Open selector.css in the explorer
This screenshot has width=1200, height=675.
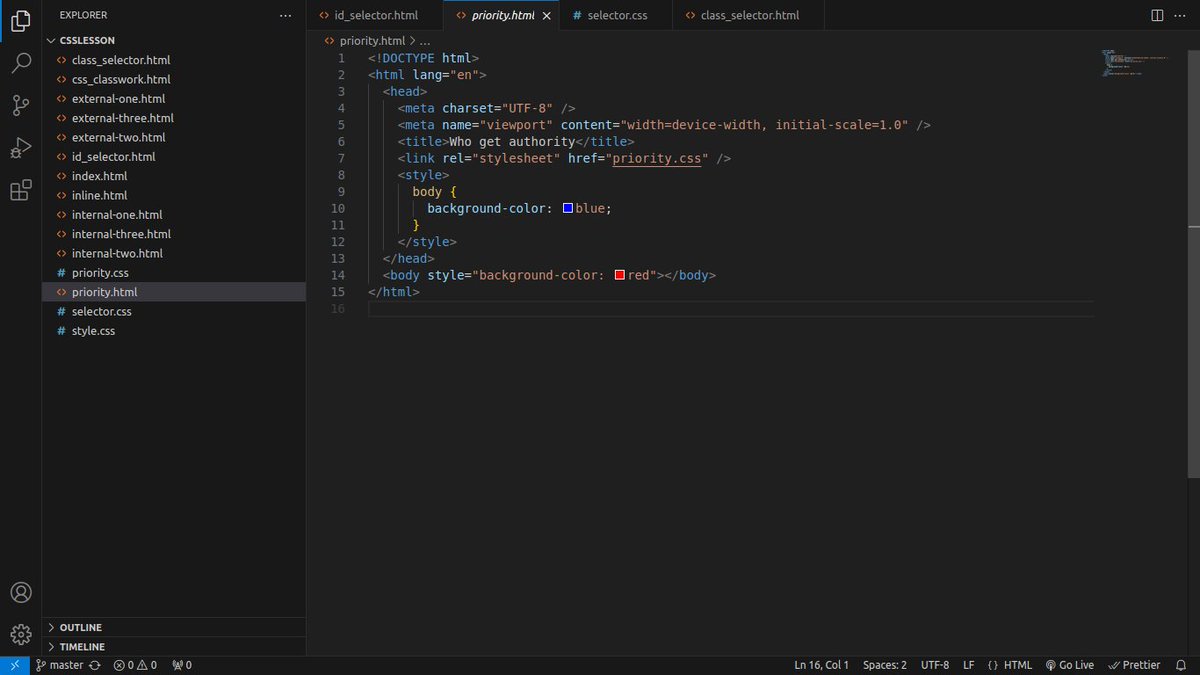point(174,311)
